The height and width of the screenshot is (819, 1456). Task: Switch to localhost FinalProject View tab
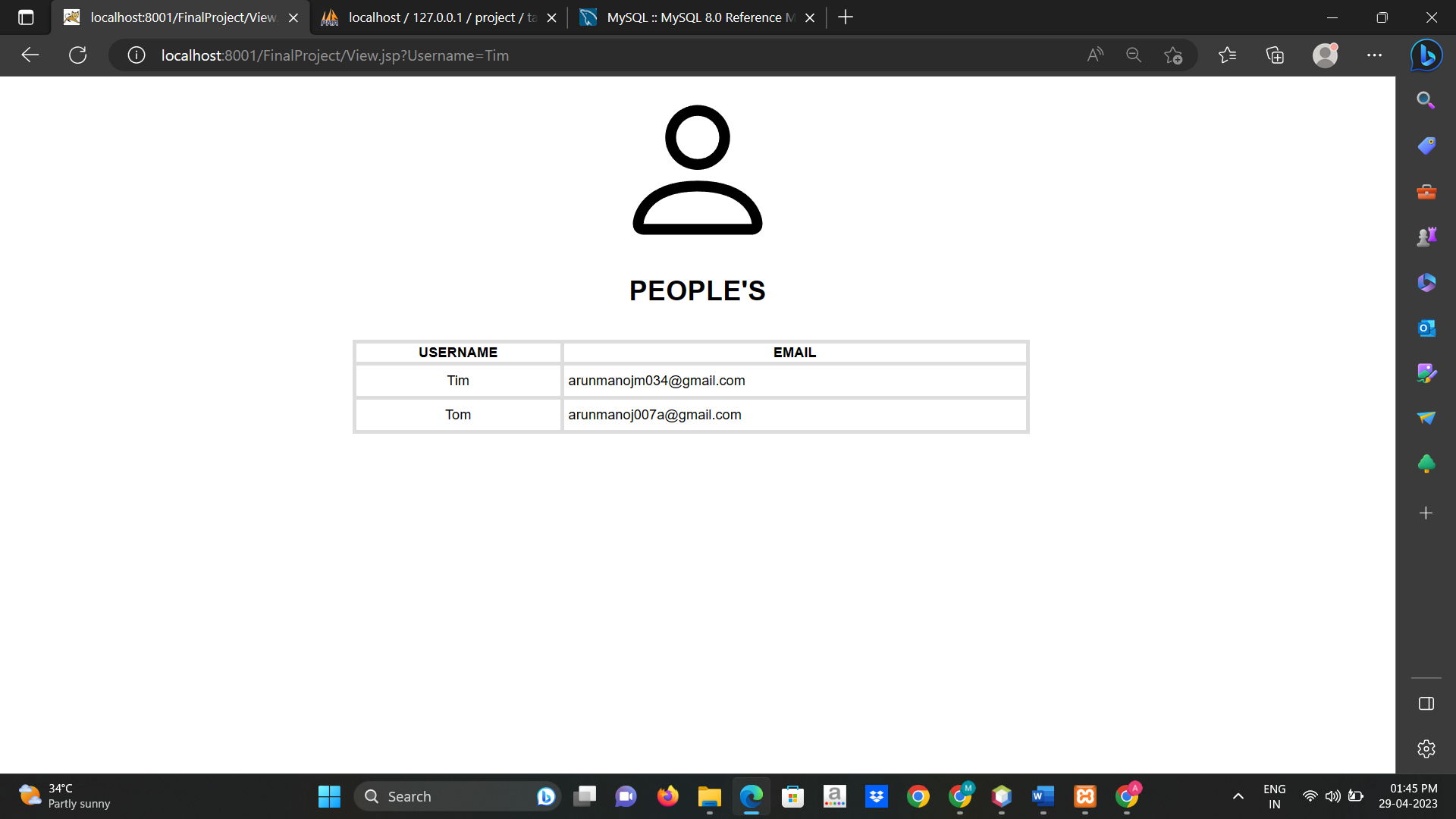click(x=182, y=17)
